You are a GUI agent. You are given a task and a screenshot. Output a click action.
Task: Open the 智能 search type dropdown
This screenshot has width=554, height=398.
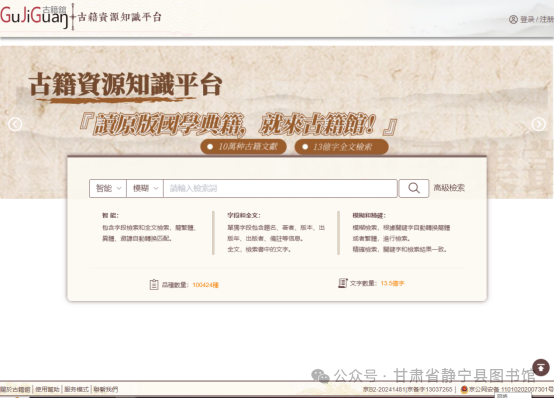click(108, 188)
